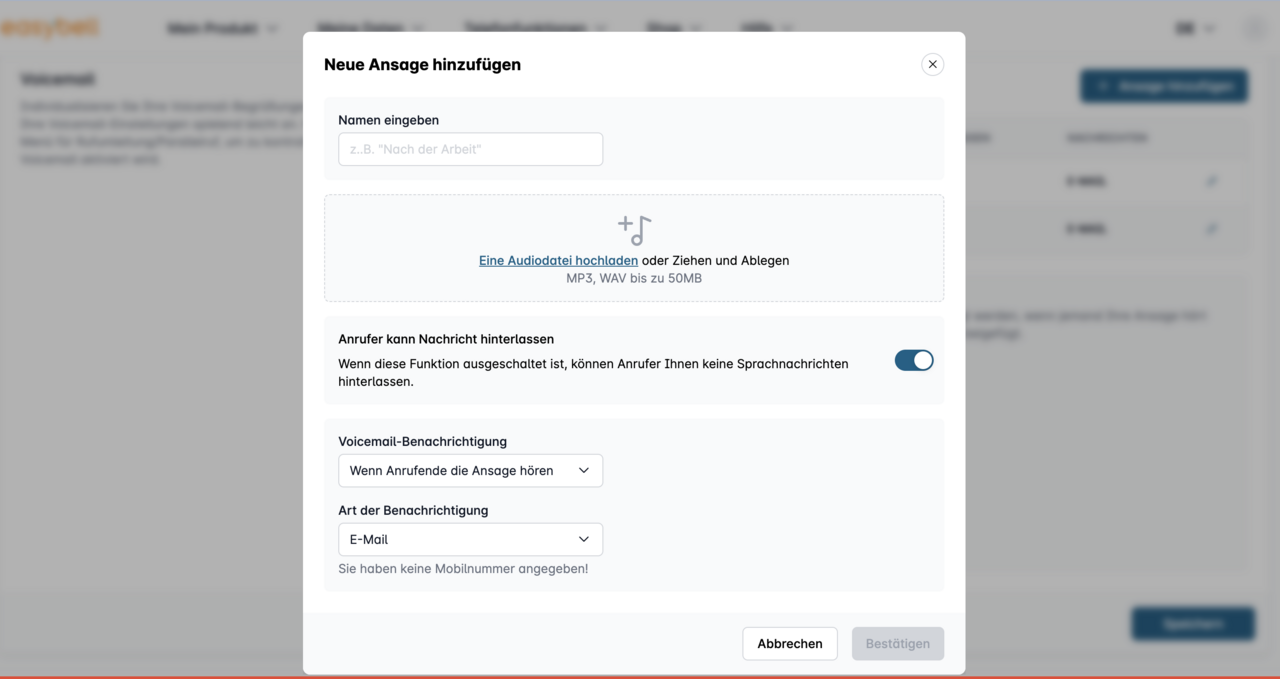Open the Telefonfunktionen menu
The image size is (1280, 679).
click(x=535, y=28)
